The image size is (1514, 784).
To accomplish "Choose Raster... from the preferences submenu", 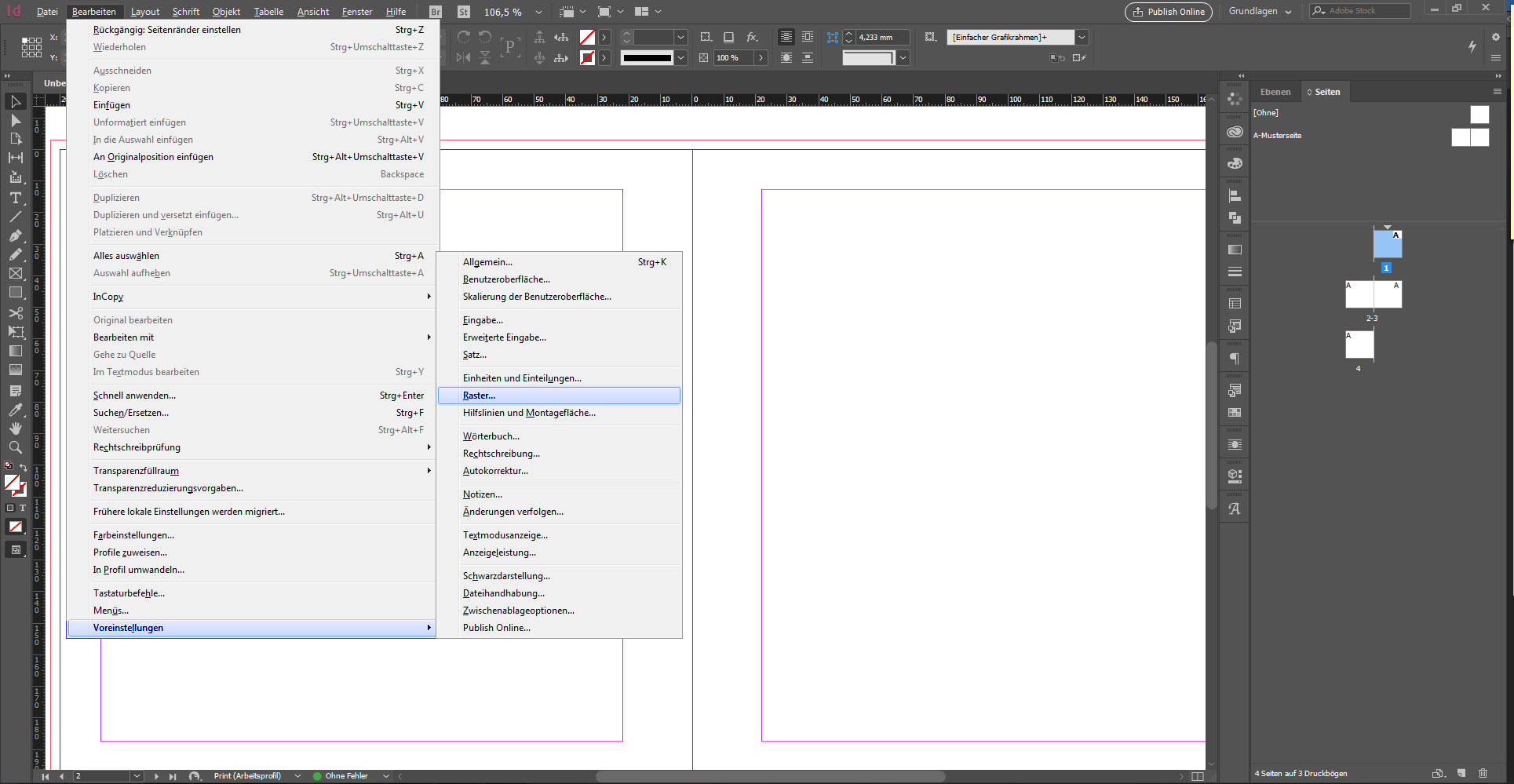I will click(480, 396).
